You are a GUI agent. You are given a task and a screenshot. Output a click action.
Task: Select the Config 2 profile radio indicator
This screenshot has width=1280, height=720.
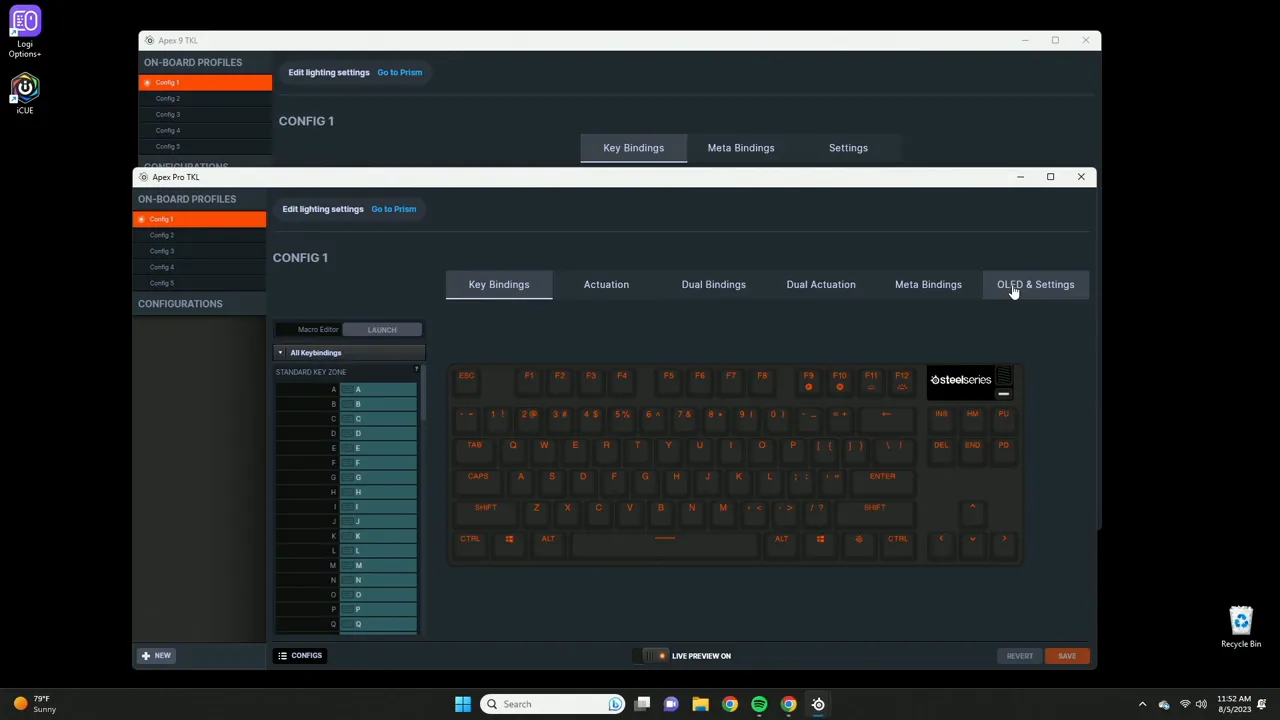[x=142, y=234]
